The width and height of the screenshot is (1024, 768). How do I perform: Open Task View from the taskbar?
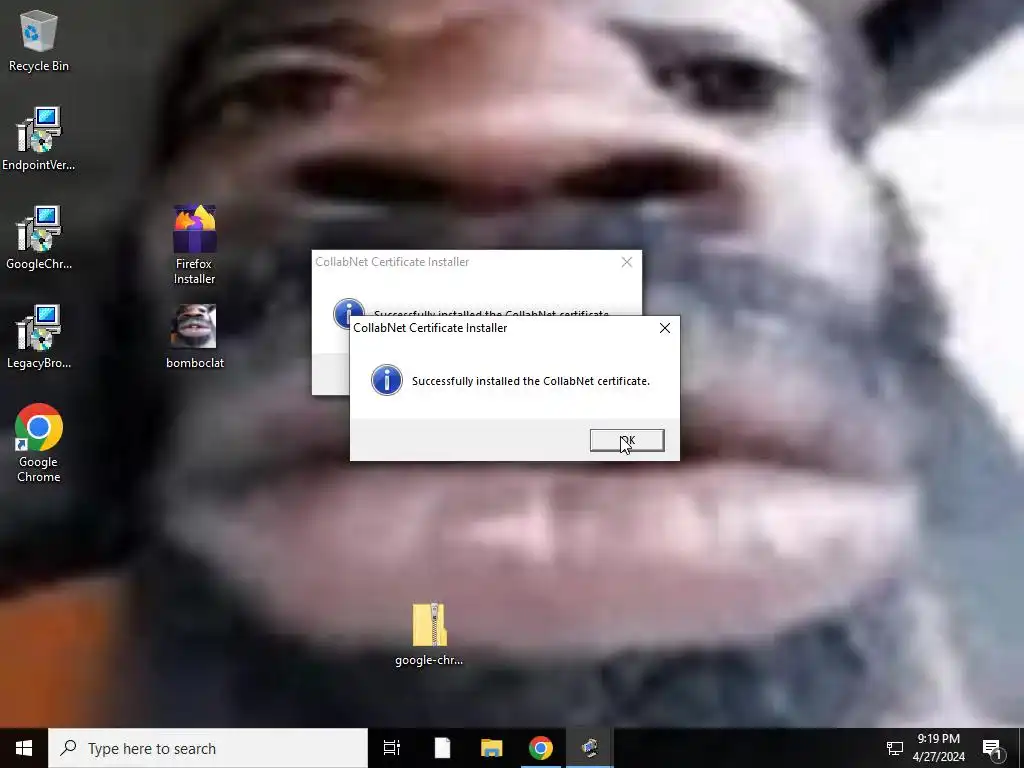392,748
